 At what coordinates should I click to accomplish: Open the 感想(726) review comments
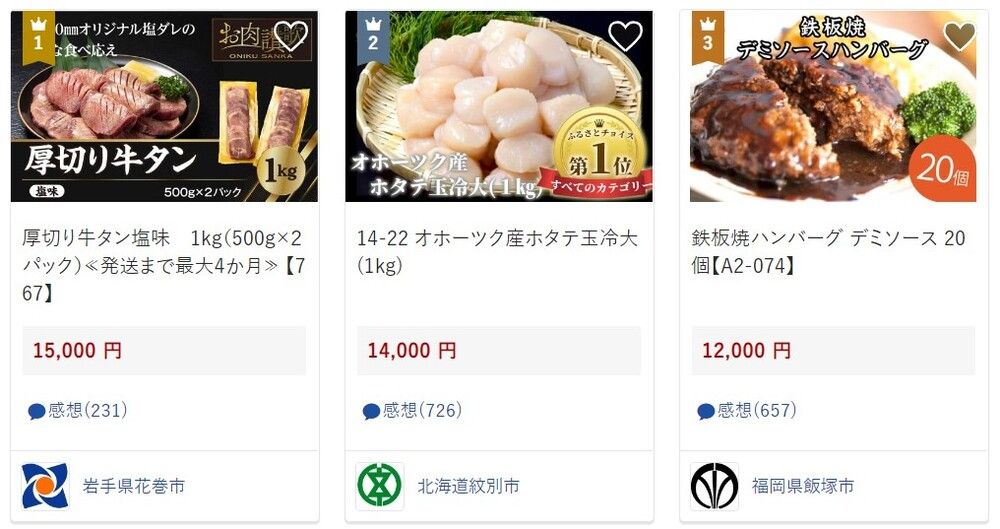(413, 410)
